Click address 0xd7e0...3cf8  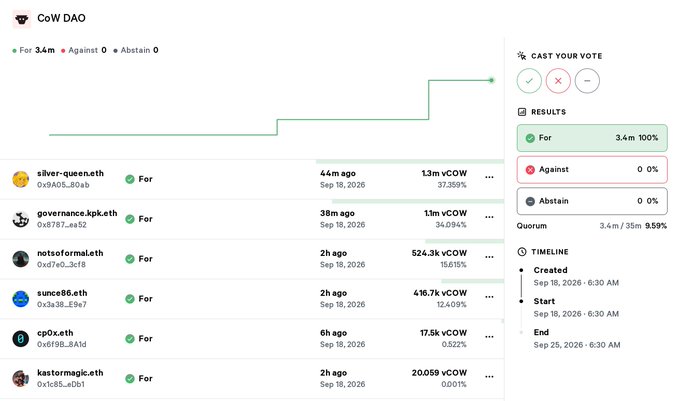pyautogui.click(x=62, y=265)
